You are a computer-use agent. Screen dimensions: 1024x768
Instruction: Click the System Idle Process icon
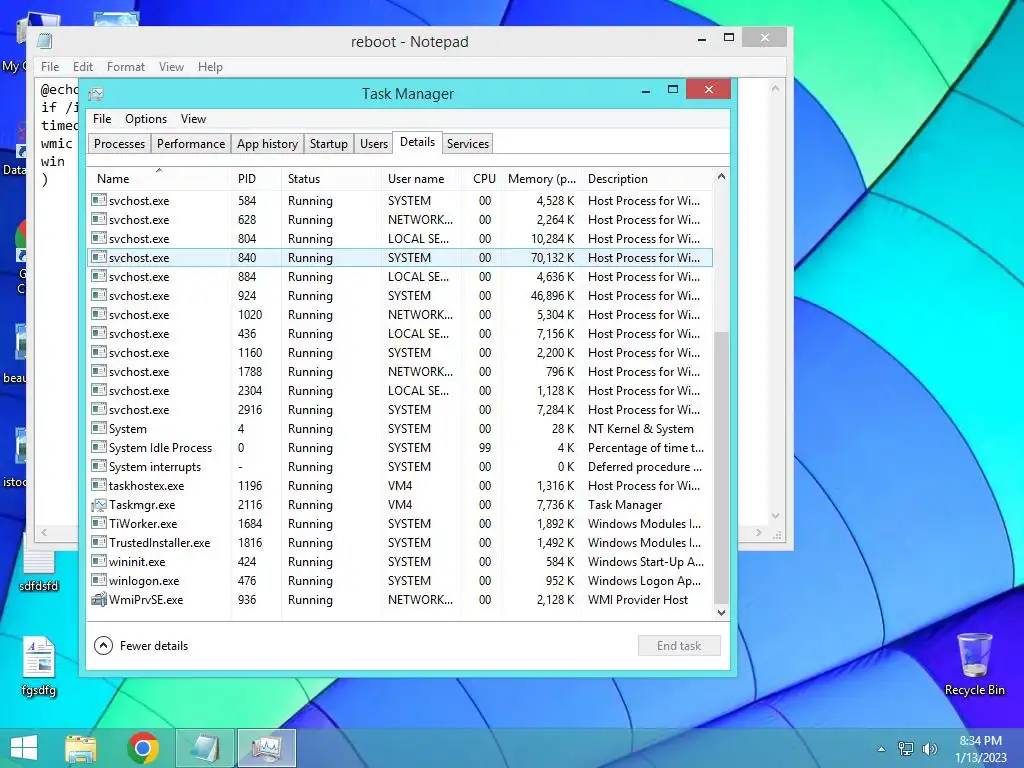coord(99,447)
